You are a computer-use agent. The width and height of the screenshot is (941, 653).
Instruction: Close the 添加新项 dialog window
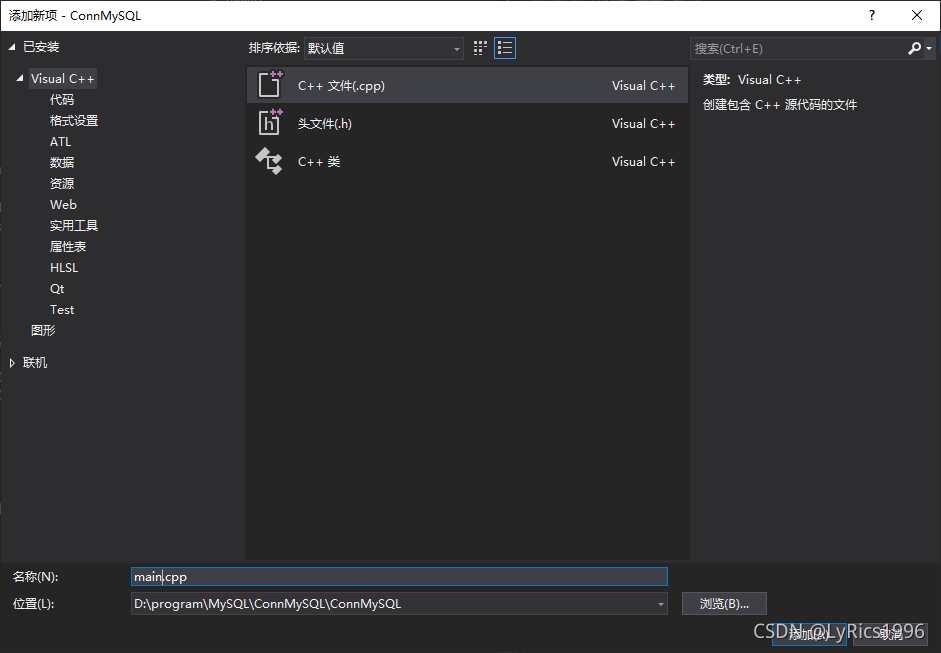(917, 16)
